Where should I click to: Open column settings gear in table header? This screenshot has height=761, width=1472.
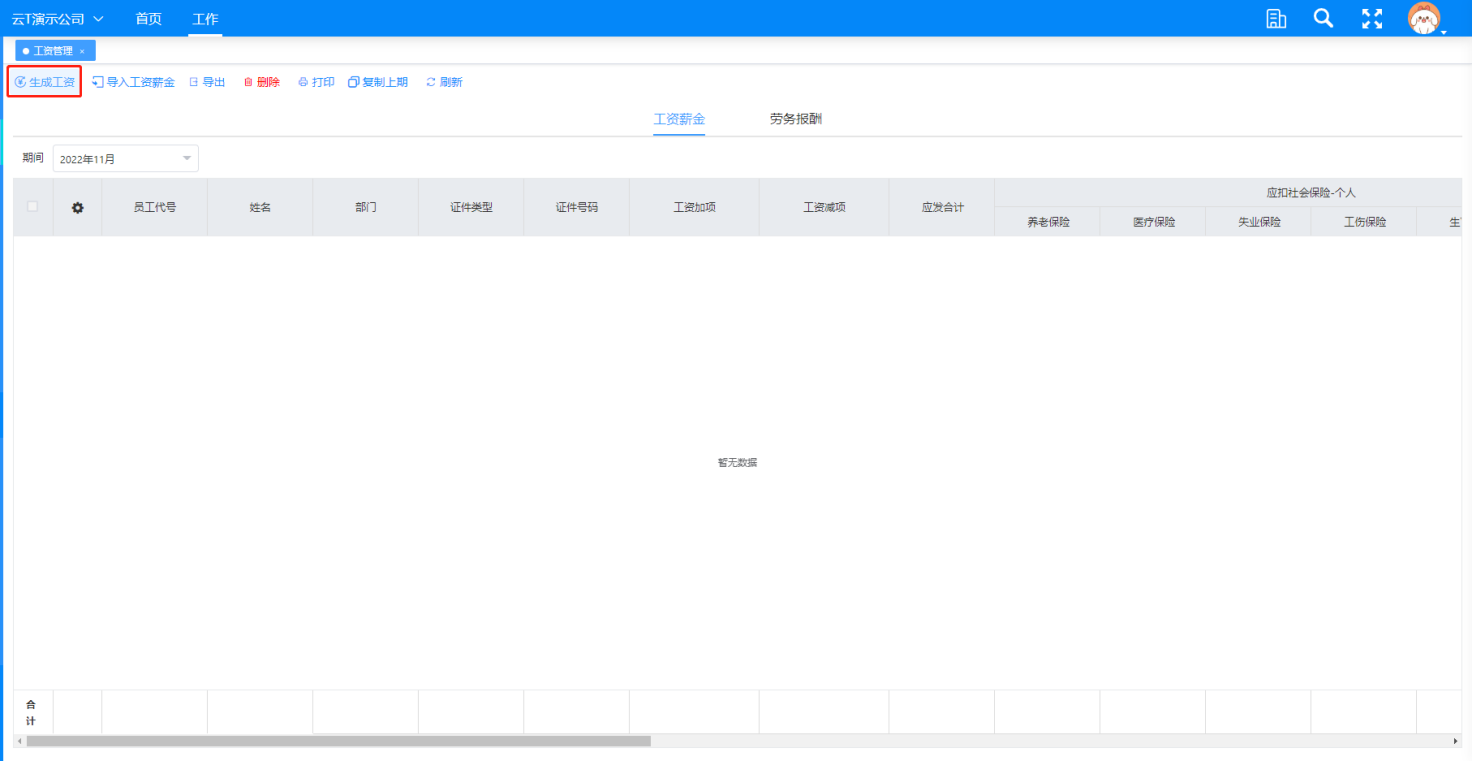(77, 207)
